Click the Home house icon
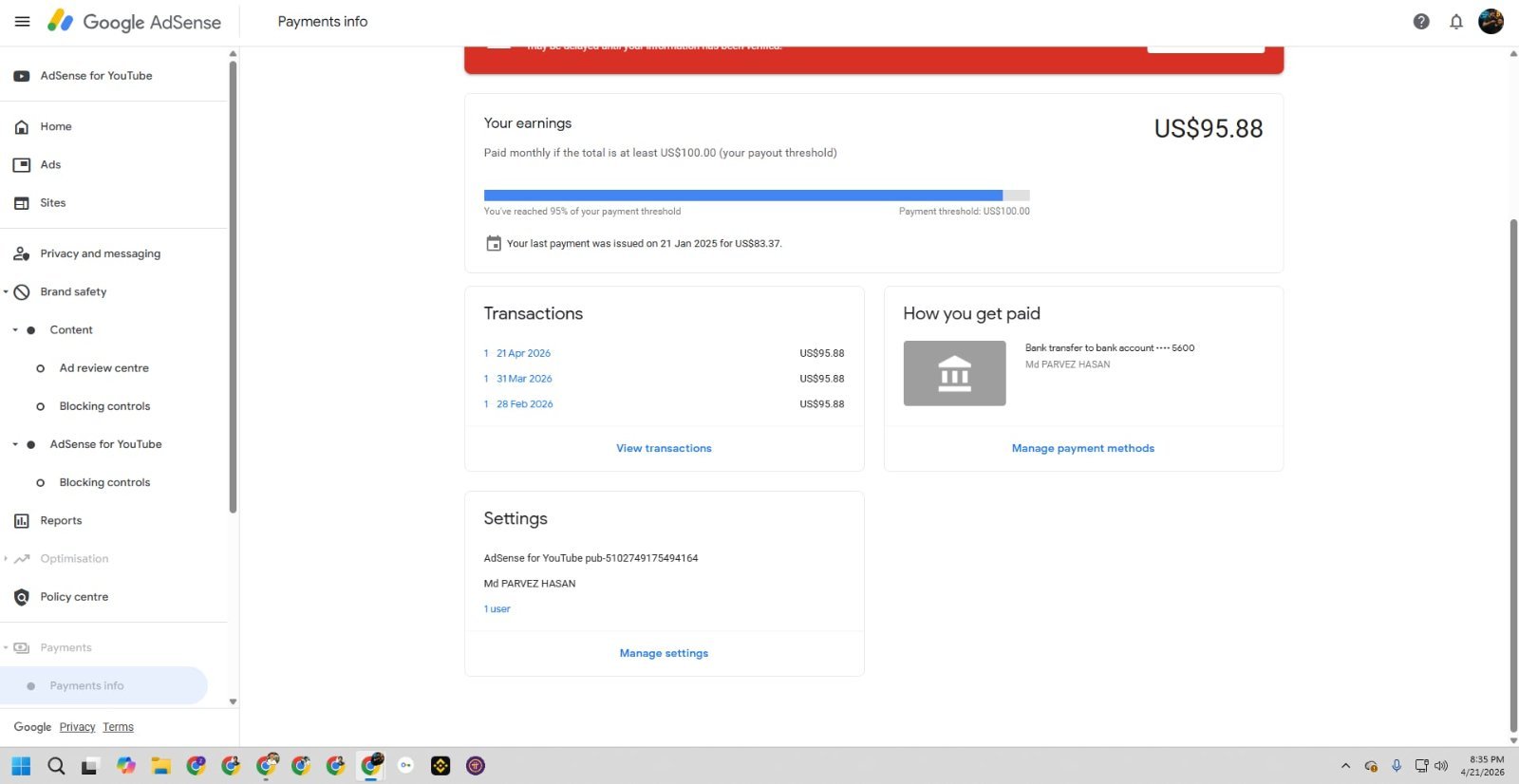1519x784 pixels. [22, 127]
